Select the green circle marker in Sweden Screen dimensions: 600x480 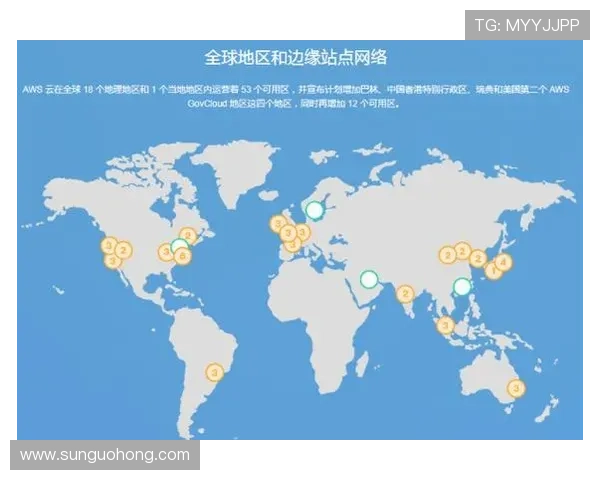pyautogui.click(x=315, y=210)
